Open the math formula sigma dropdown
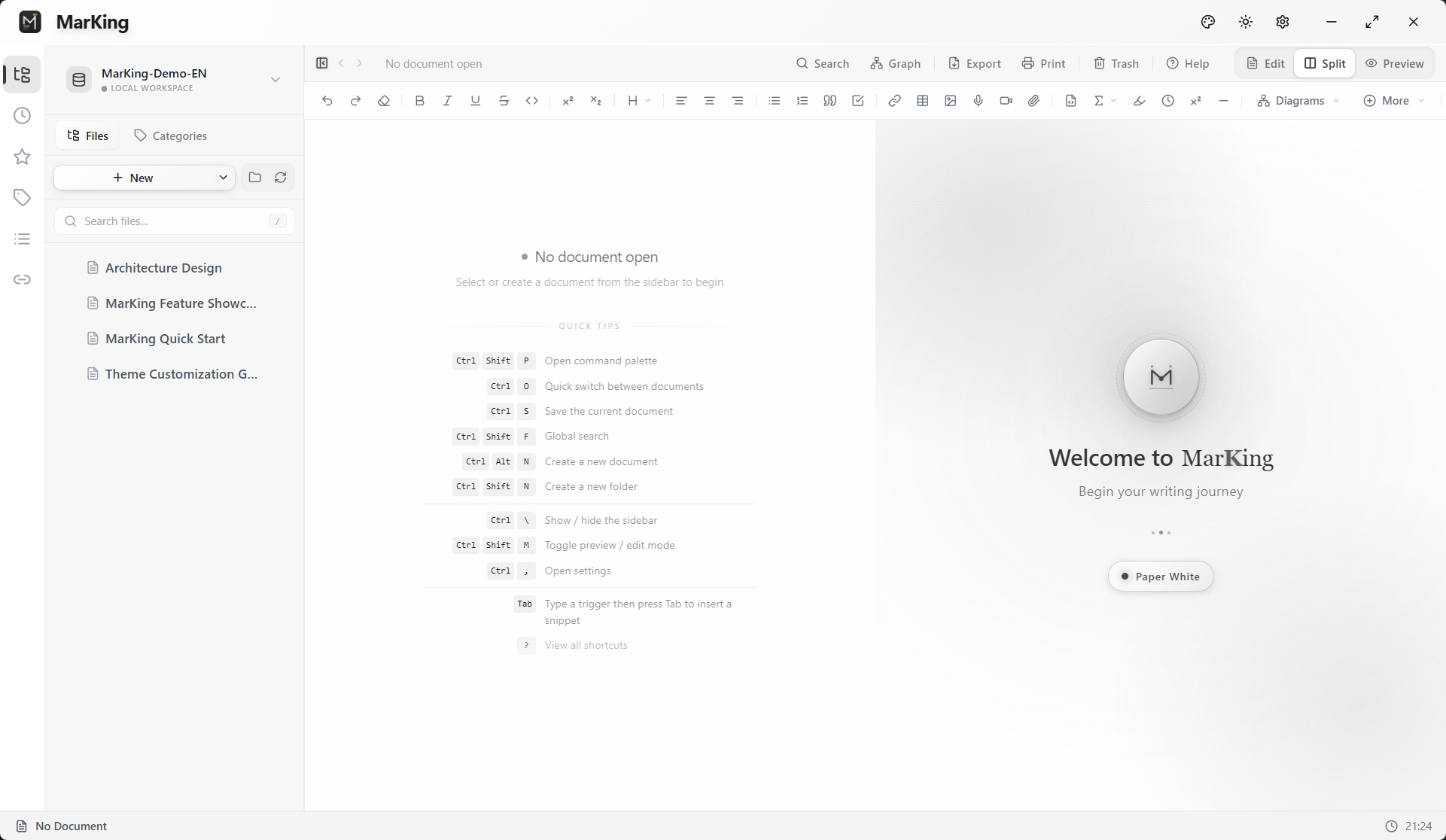The width and height of the screenshot is (1446, 840). 1105,100
